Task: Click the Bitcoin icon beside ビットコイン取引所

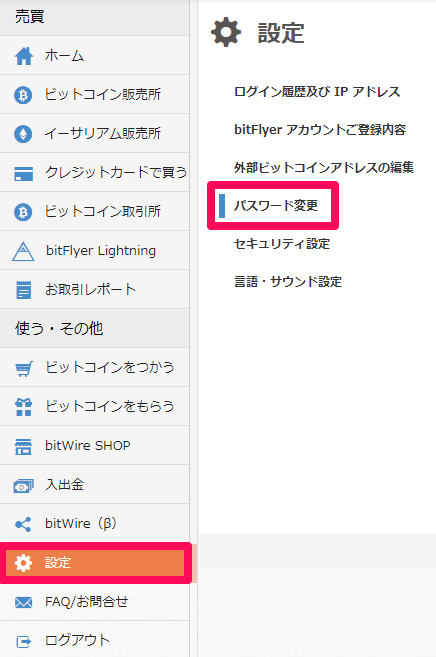Action: pos(23,212)
